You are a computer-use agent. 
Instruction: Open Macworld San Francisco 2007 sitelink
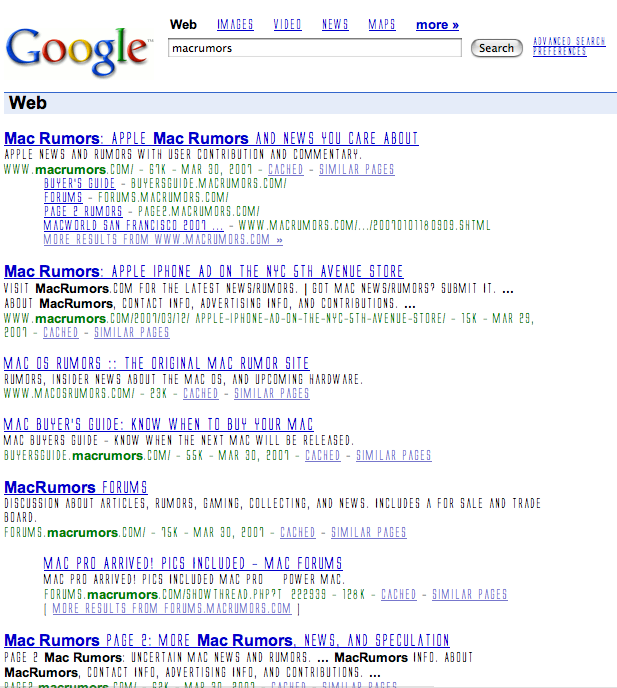point(133,226)
